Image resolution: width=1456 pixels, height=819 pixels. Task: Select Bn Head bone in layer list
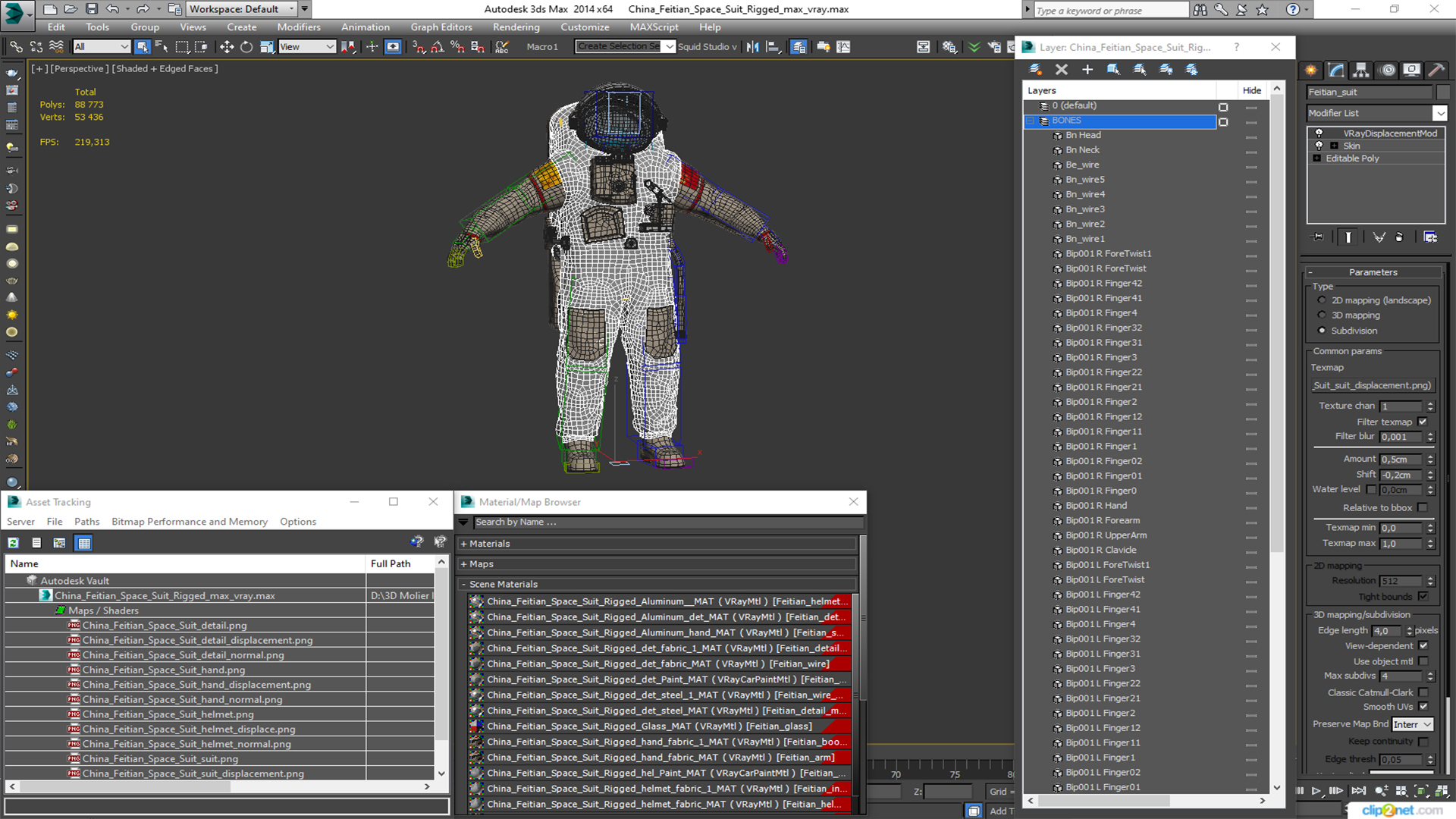pos(1083,136)
